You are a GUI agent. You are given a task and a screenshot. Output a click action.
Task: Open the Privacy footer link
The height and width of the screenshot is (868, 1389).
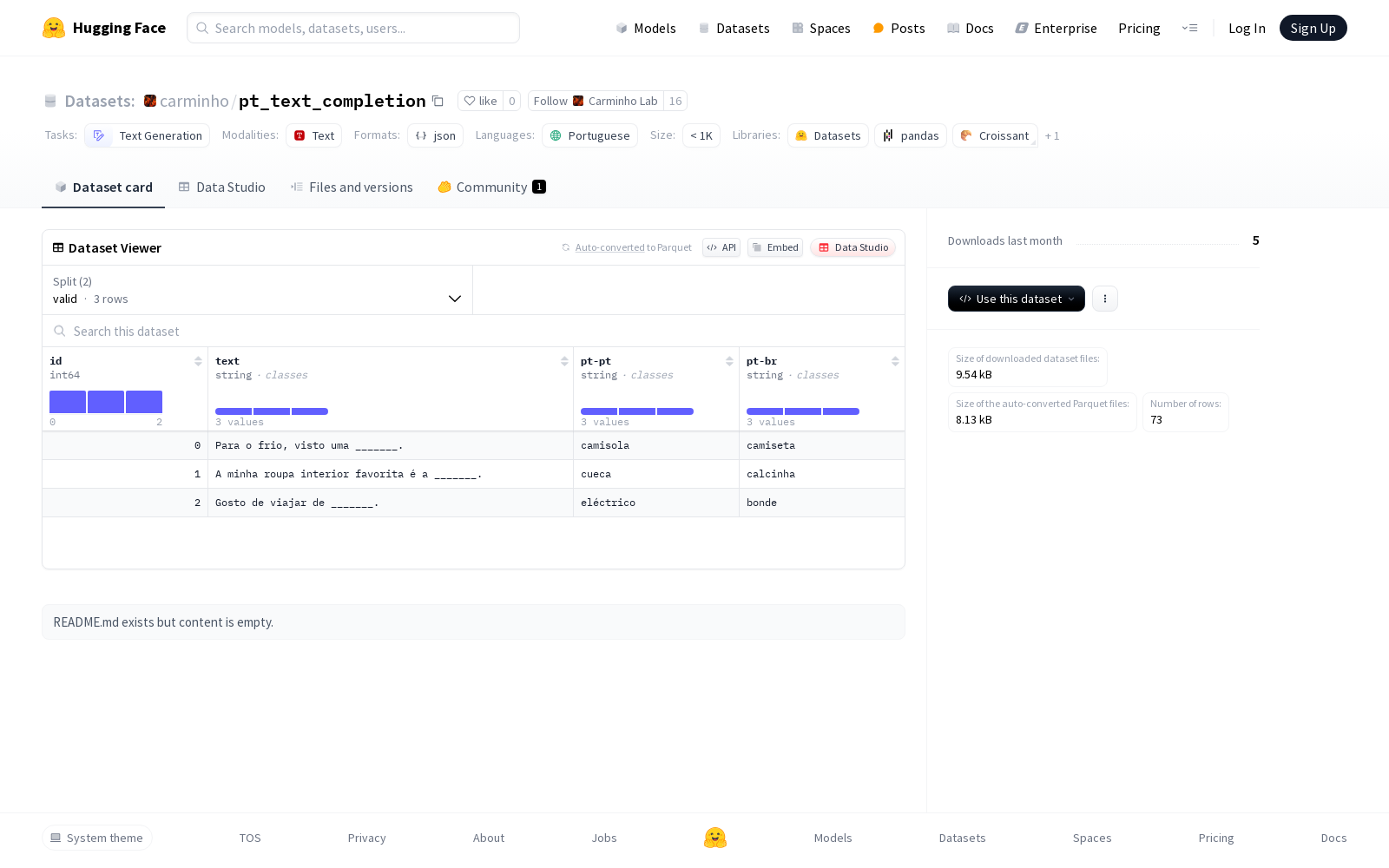[x=367, y=838]
